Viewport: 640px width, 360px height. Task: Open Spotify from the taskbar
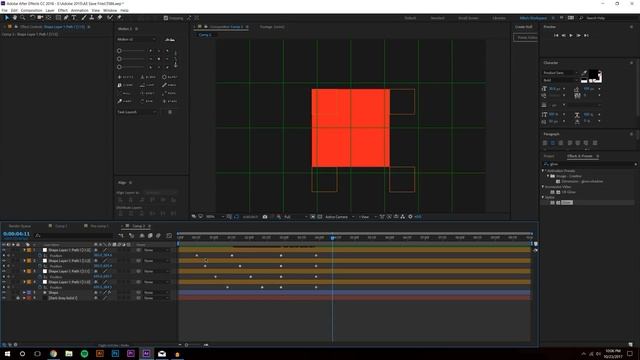coord(84,353)
